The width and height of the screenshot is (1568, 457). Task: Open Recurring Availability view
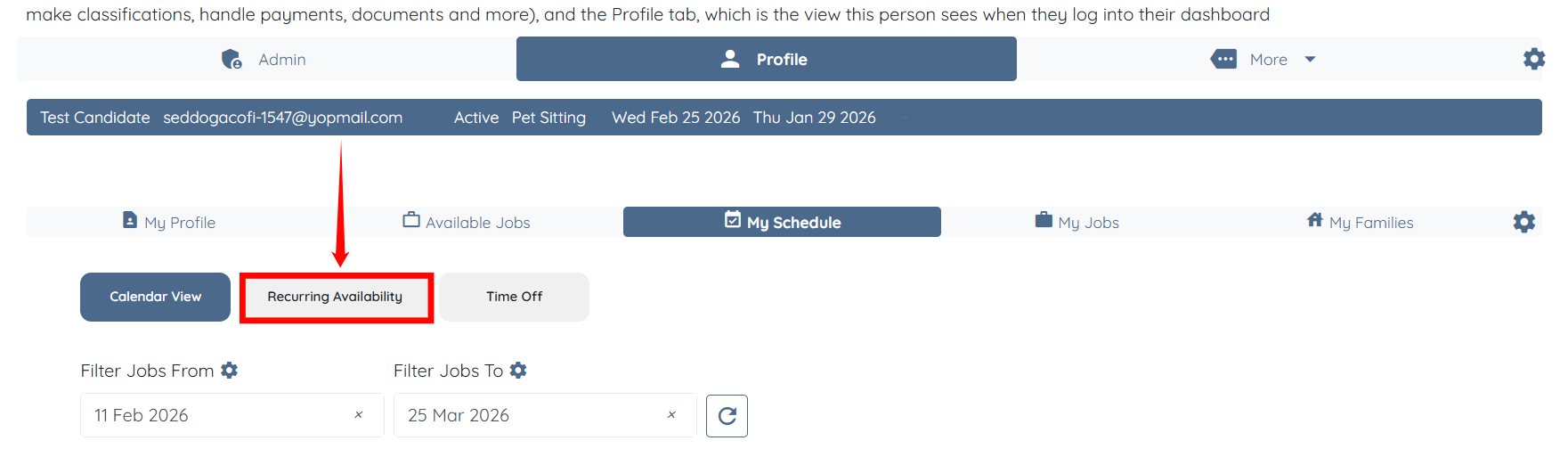(x=335, y=297)
